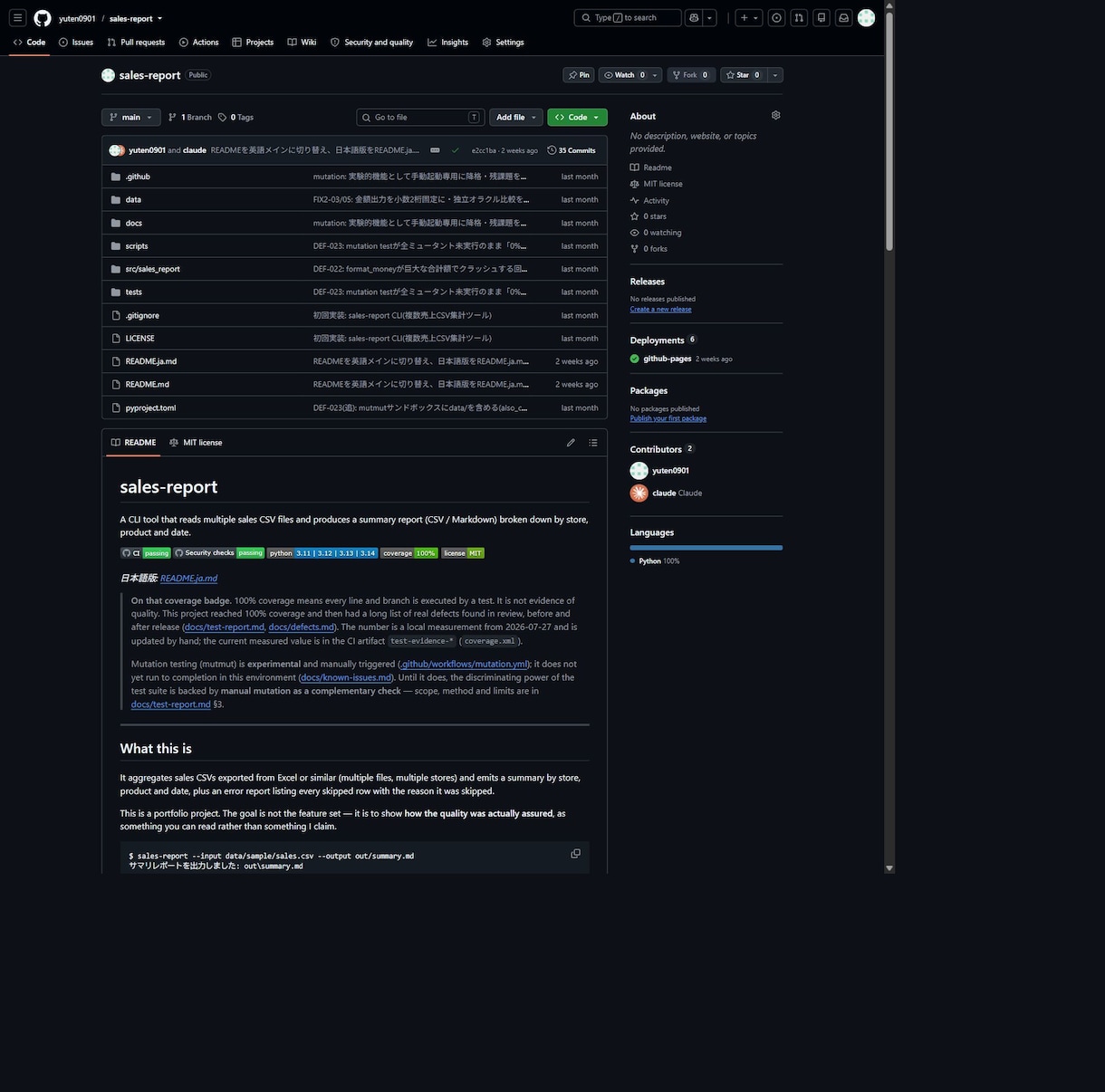
Task: Open the Copilot chat icon in header
Action: [694, 18]
